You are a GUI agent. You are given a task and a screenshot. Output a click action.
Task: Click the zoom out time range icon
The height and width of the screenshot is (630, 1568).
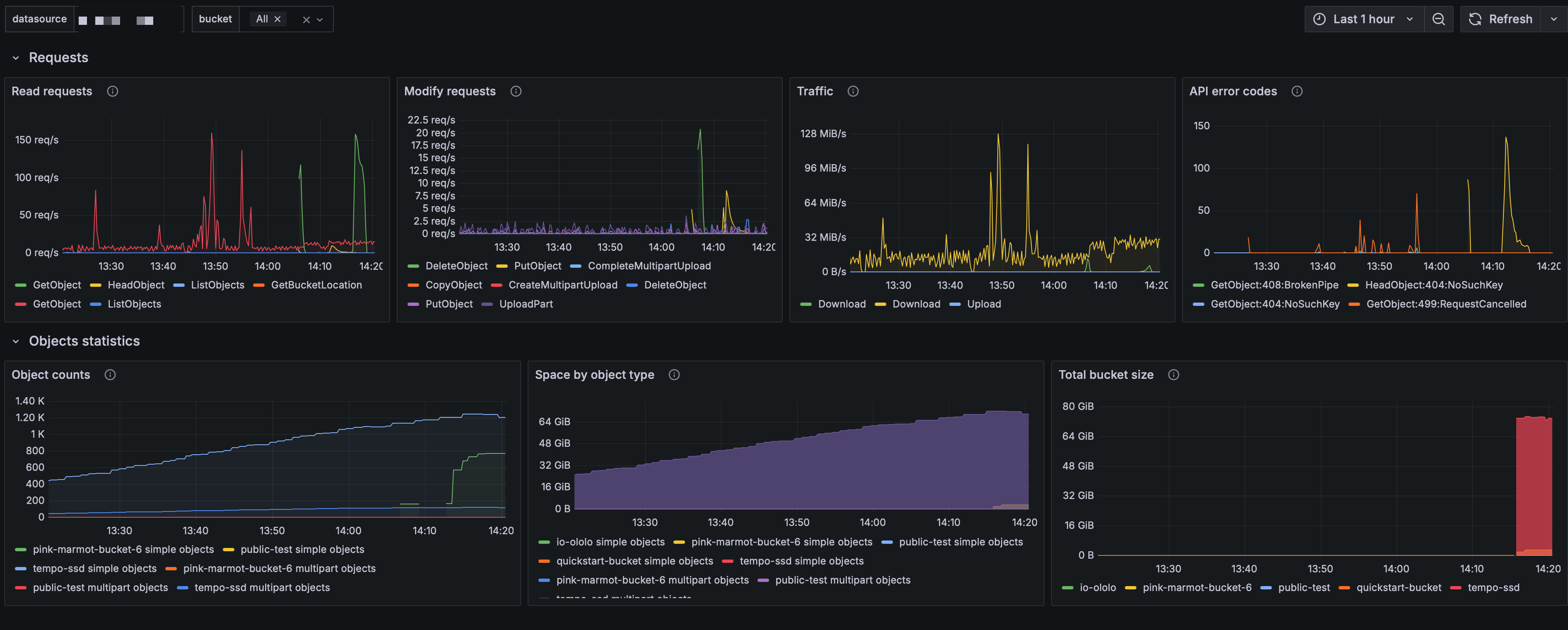[1438, 19]
